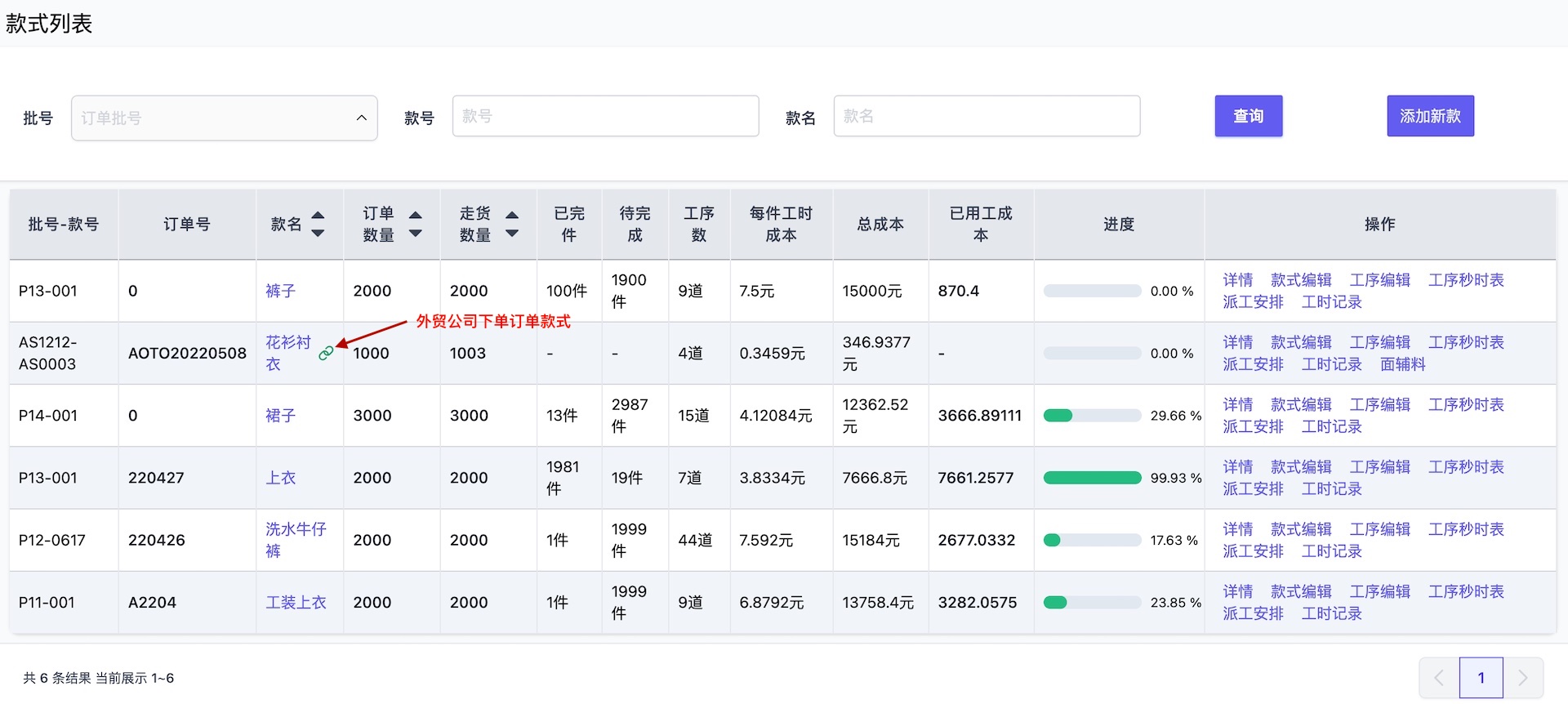Image resolution: width=1568 pixels, height=704 pixels.
Task: Open 详情 for AOTO20220508 row
Action: 1238,342
